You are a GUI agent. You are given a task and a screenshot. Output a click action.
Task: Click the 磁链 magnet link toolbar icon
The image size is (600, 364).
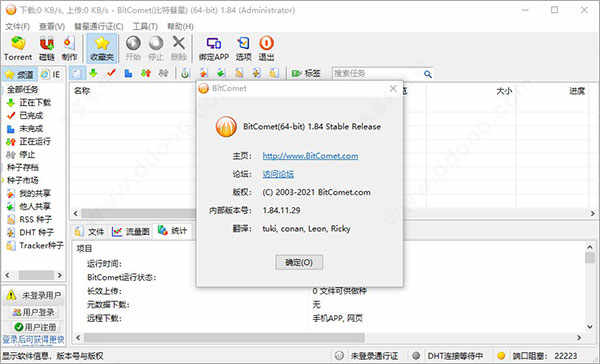[47, 49]
